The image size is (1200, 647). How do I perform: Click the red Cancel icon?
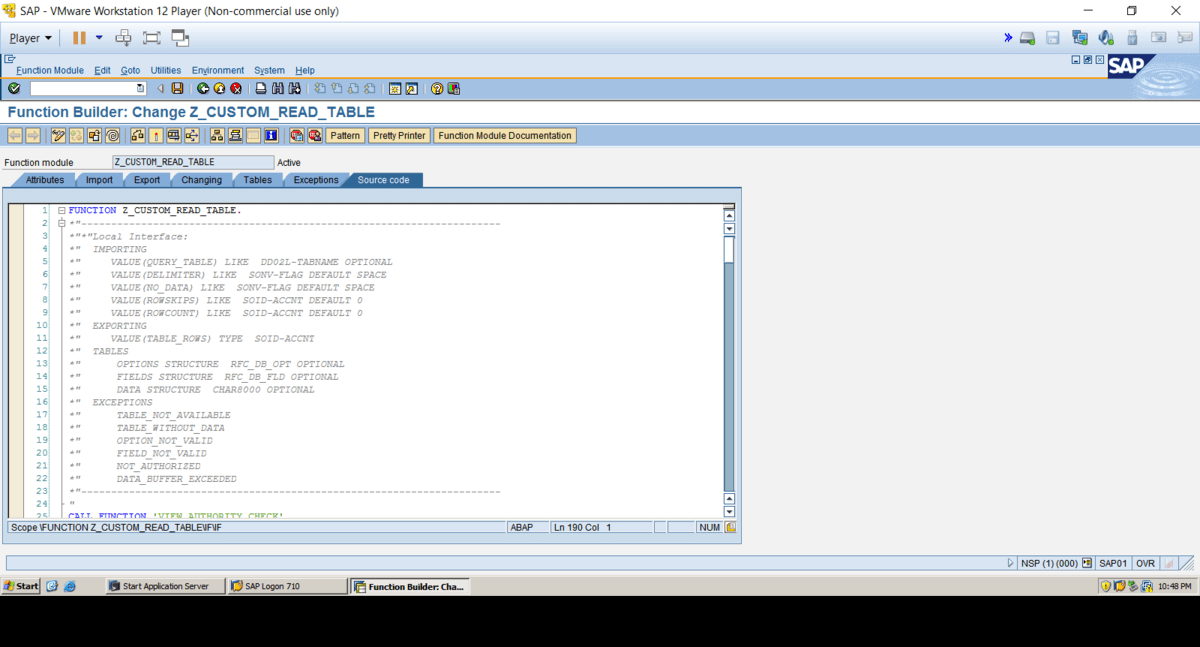(236, 89)
